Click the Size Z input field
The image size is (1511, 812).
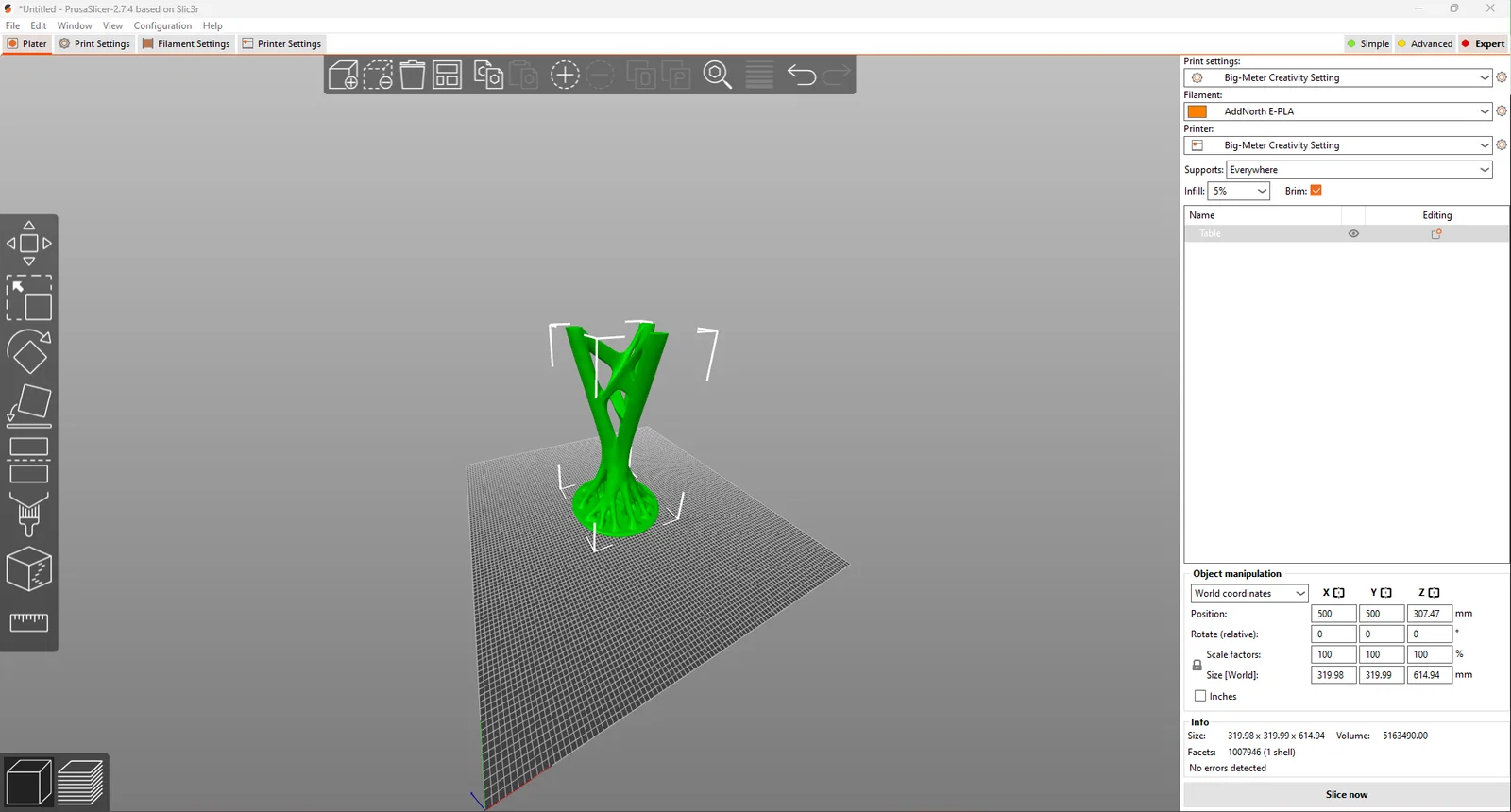tap(1429, 675)
